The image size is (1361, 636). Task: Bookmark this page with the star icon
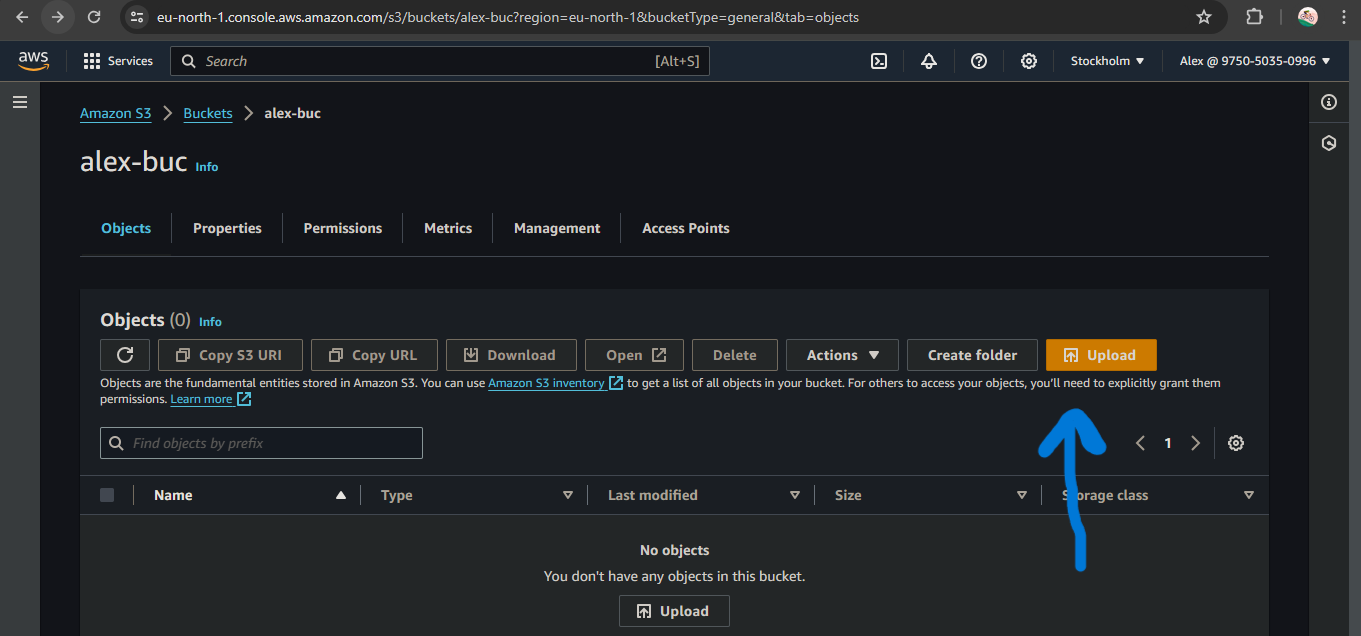pos(1204,17)
